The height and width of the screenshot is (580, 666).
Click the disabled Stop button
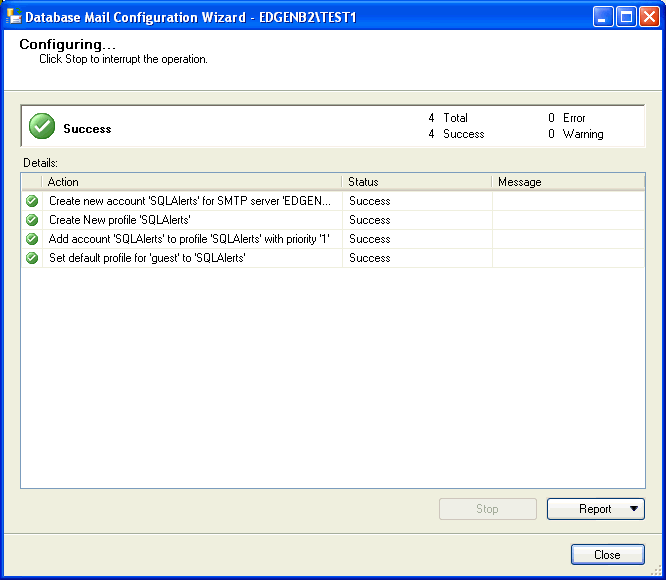pos(487,509)
